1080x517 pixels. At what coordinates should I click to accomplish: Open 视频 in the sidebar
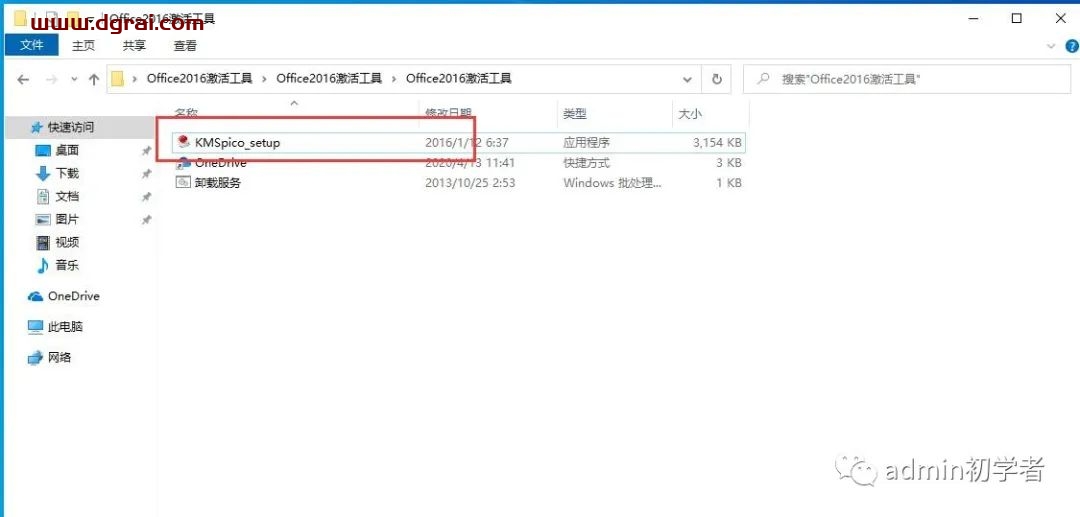[67, 242]
